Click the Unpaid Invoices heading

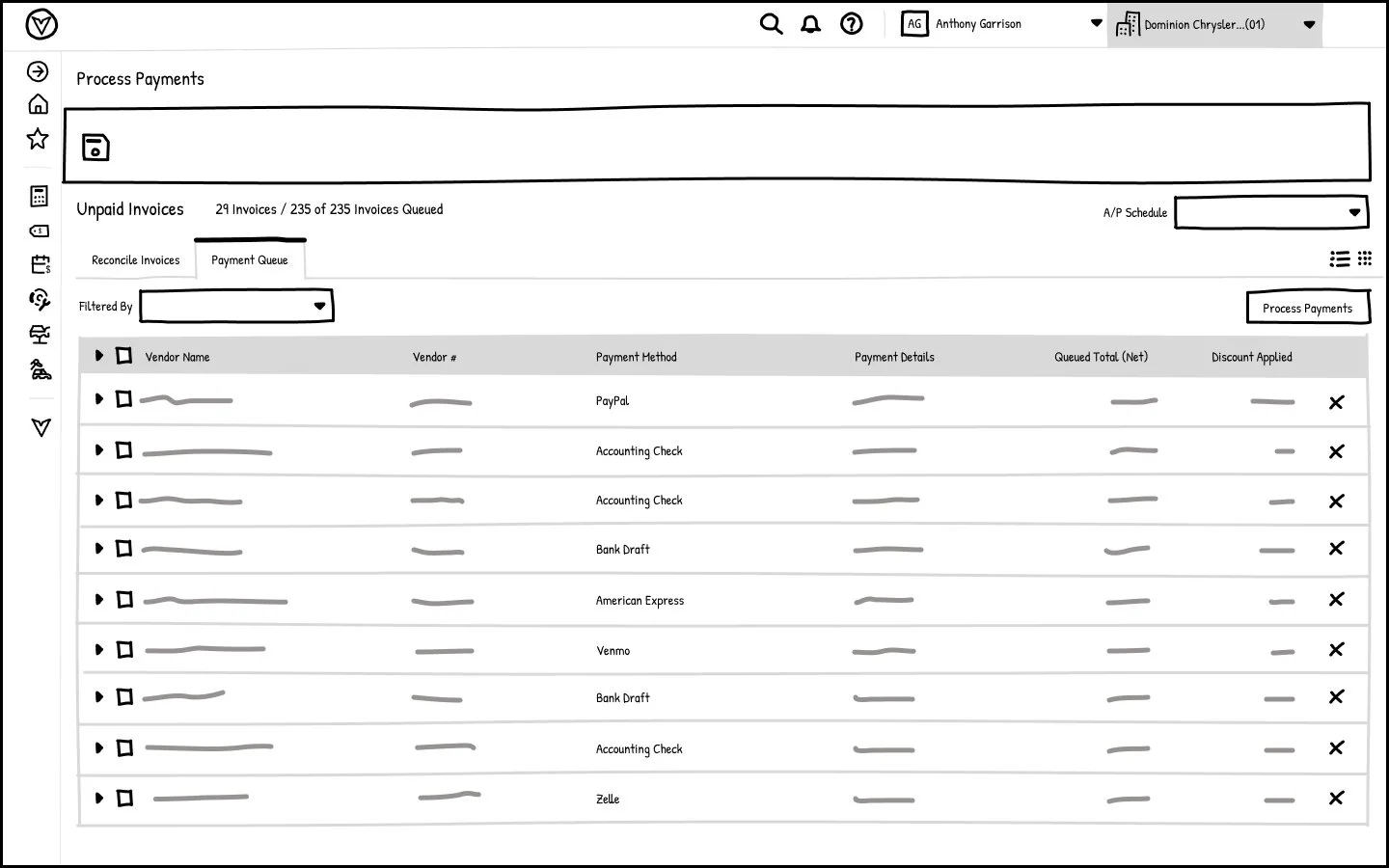pyautogui.click(x=130, y=209)
